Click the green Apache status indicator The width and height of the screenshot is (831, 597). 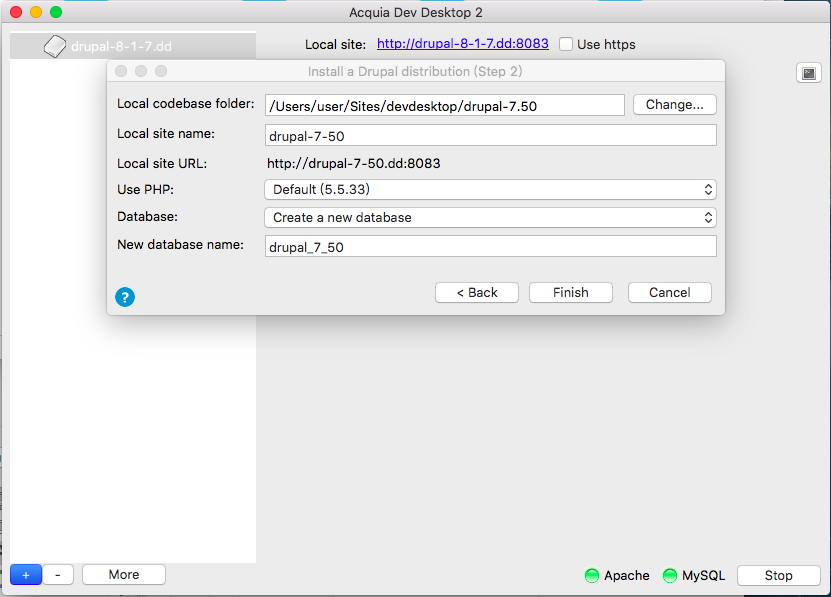591,575
